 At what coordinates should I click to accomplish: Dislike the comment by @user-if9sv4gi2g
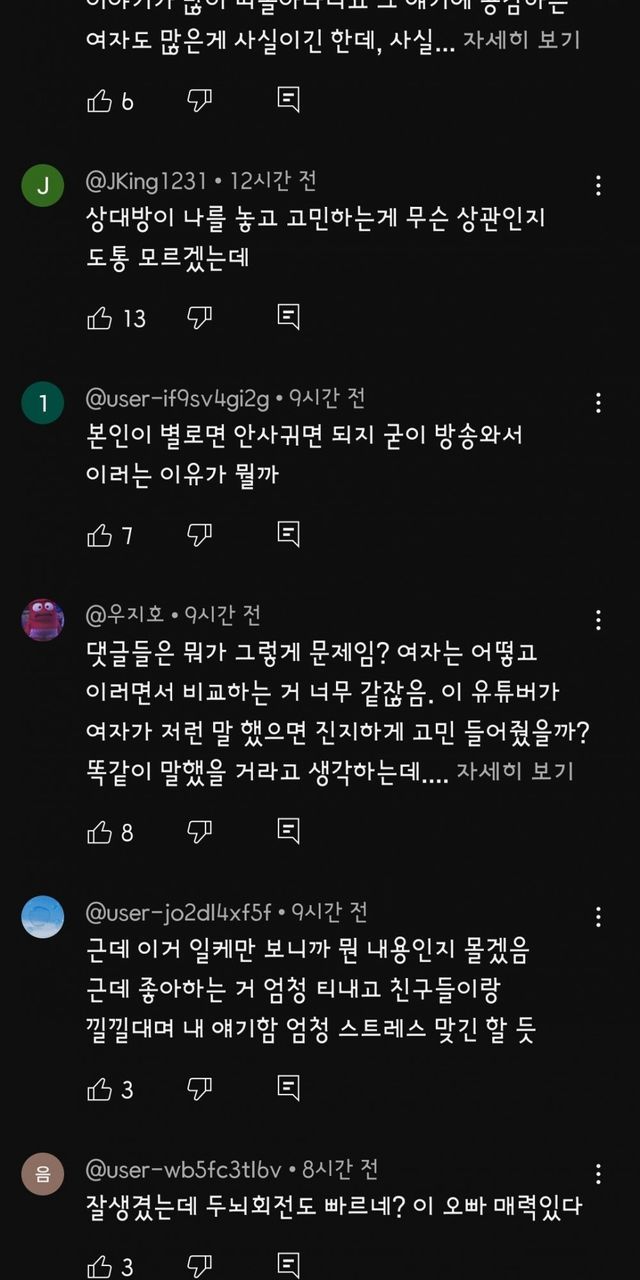coord(200,535)
